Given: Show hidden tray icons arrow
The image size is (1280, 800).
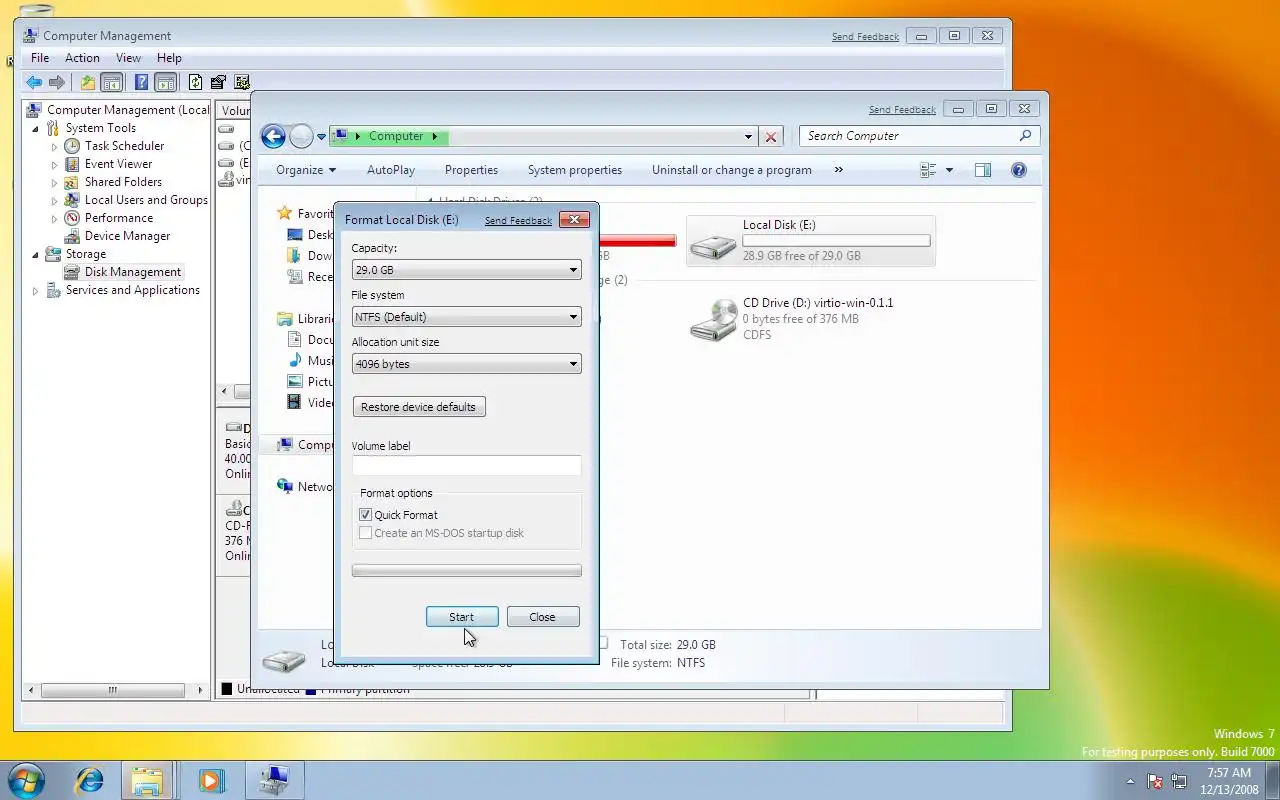Looking at the screenshot, I should point(1131,781).
